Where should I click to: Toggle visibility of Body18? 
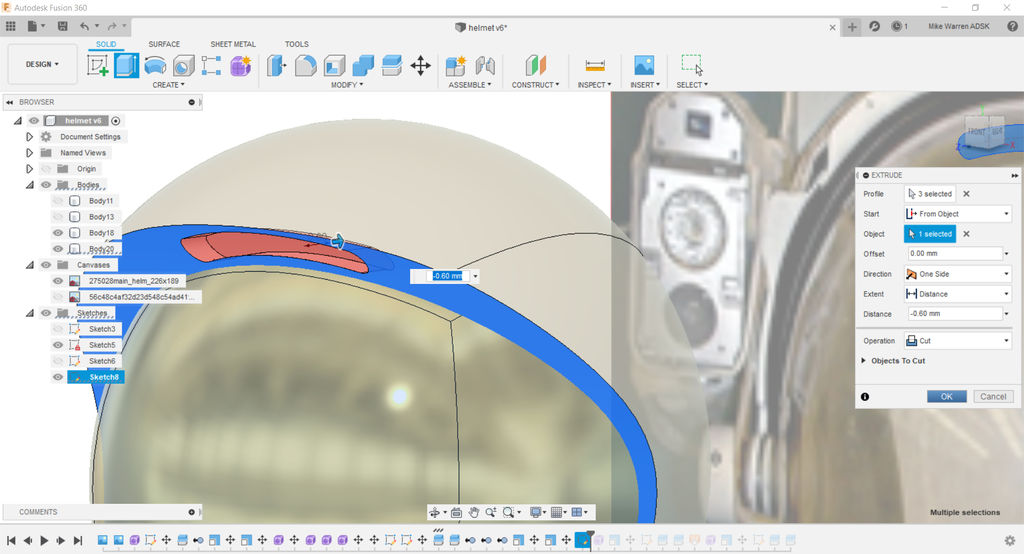(x=58, y=233)
